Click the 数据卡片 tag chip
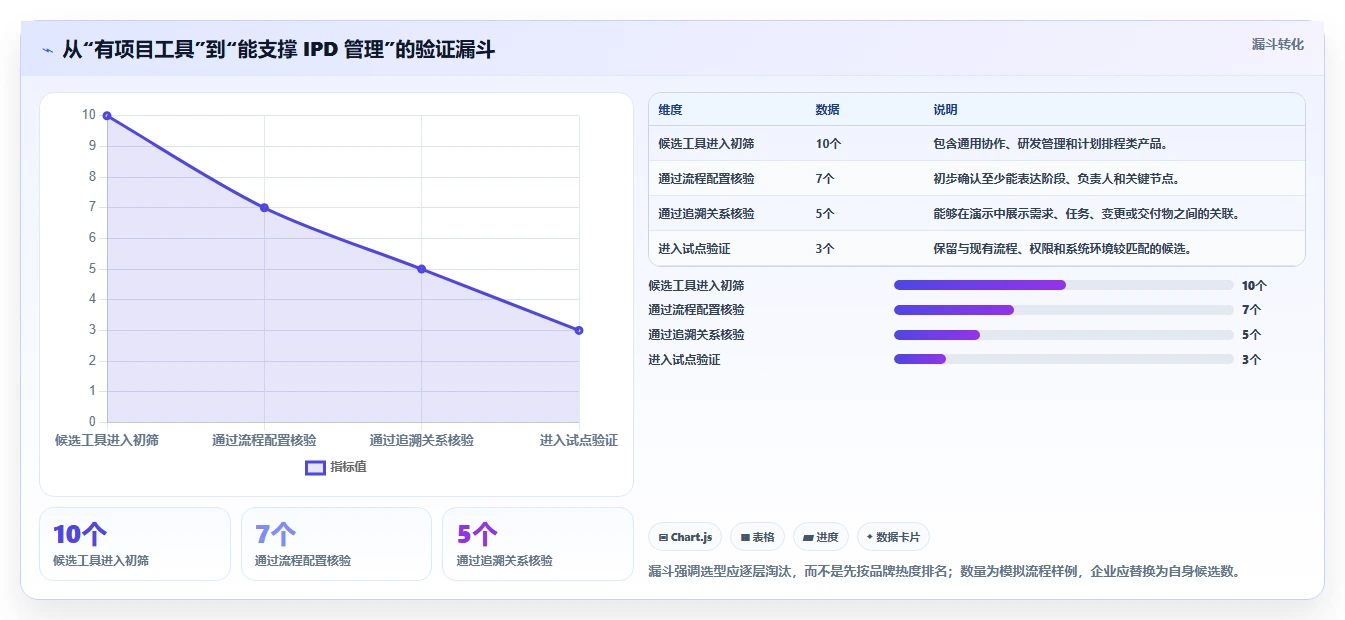The width and height of the screenshot is (1345, 620). 893,537
